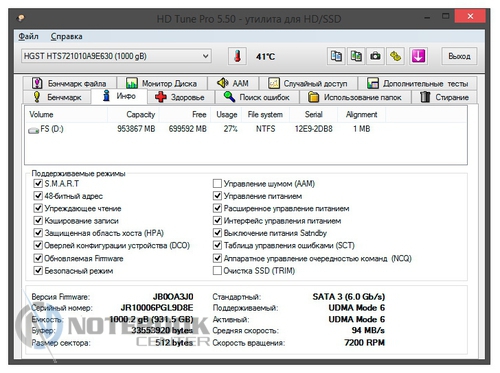Toggle Кэширование записи checkbox

[38, 221]
